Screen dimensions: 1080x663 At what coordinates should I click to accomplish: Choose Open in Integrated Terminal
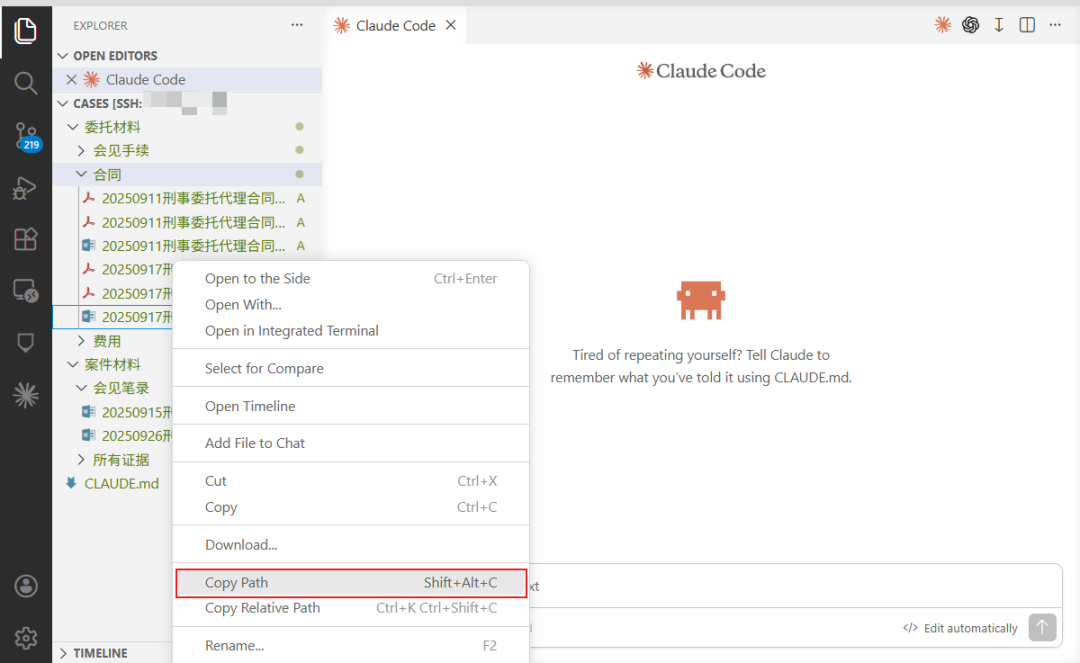351,330
